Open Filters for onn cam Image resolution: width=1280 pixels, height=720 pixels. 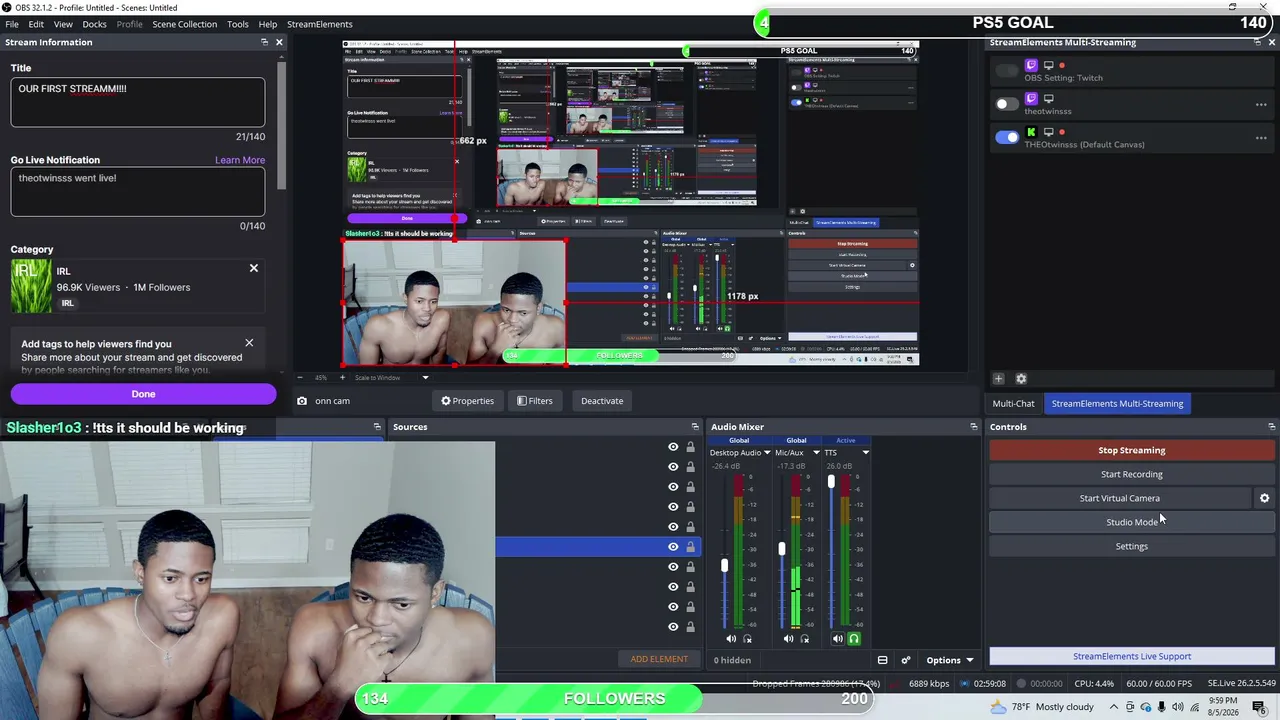click(535, 401)
